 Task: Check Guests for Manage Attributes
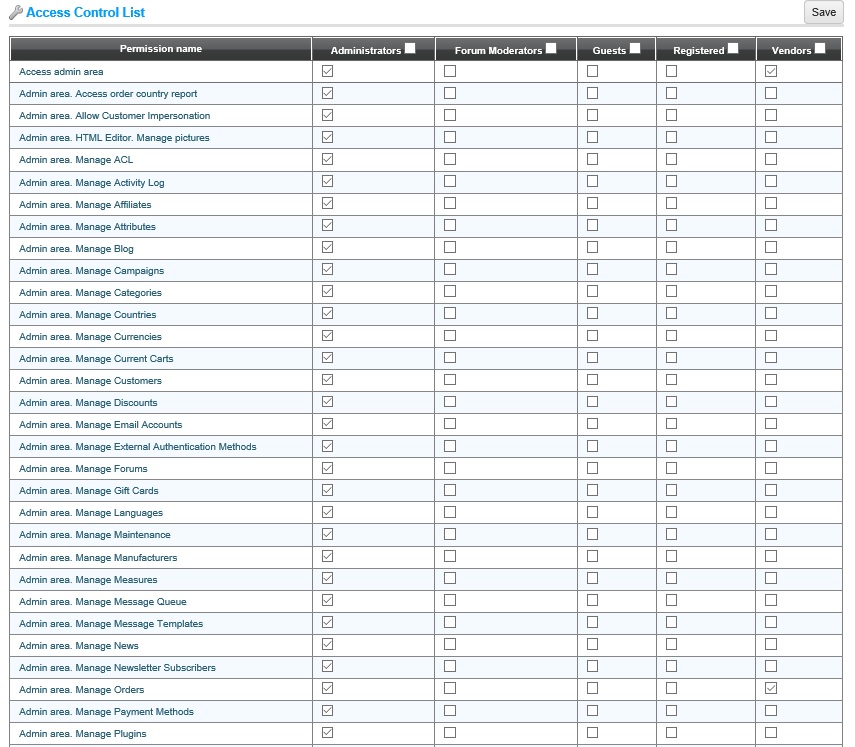(x=592, y=225)
